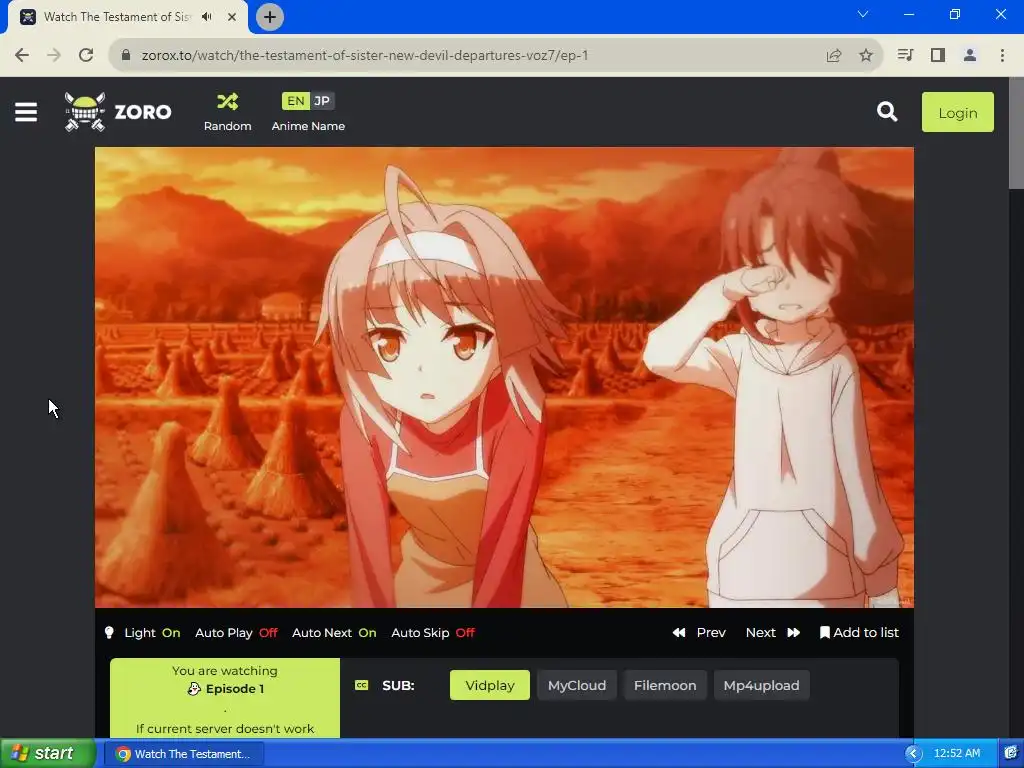Open the Windows start menu
This screenshot has width=1024, height=768.
(47, 754)
